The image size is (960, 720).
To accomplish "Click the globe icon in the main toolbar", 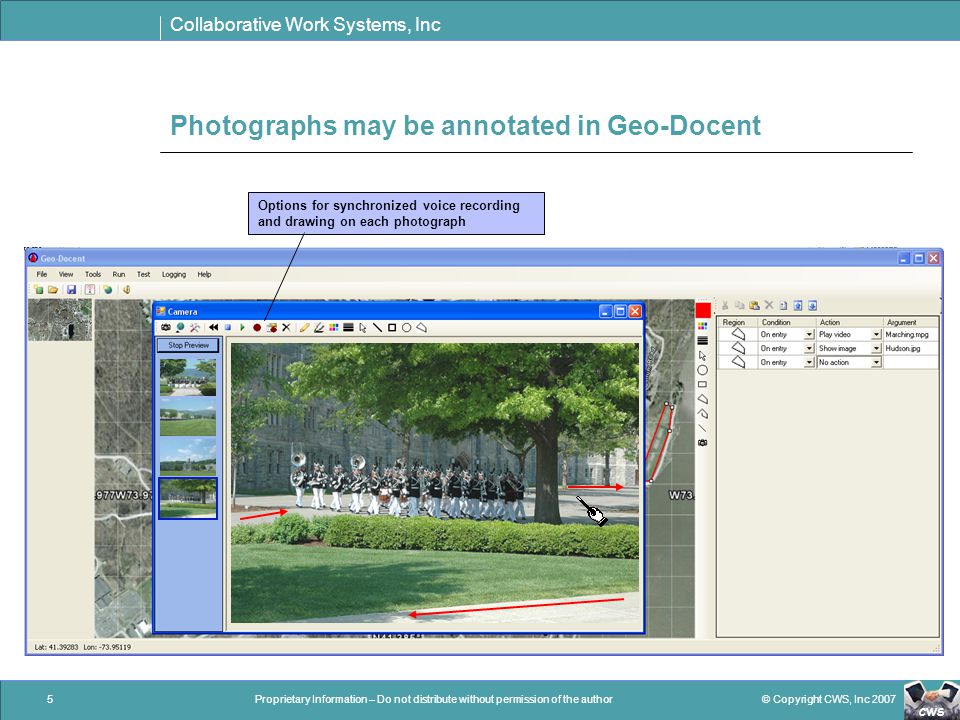I will click(108, 290).
